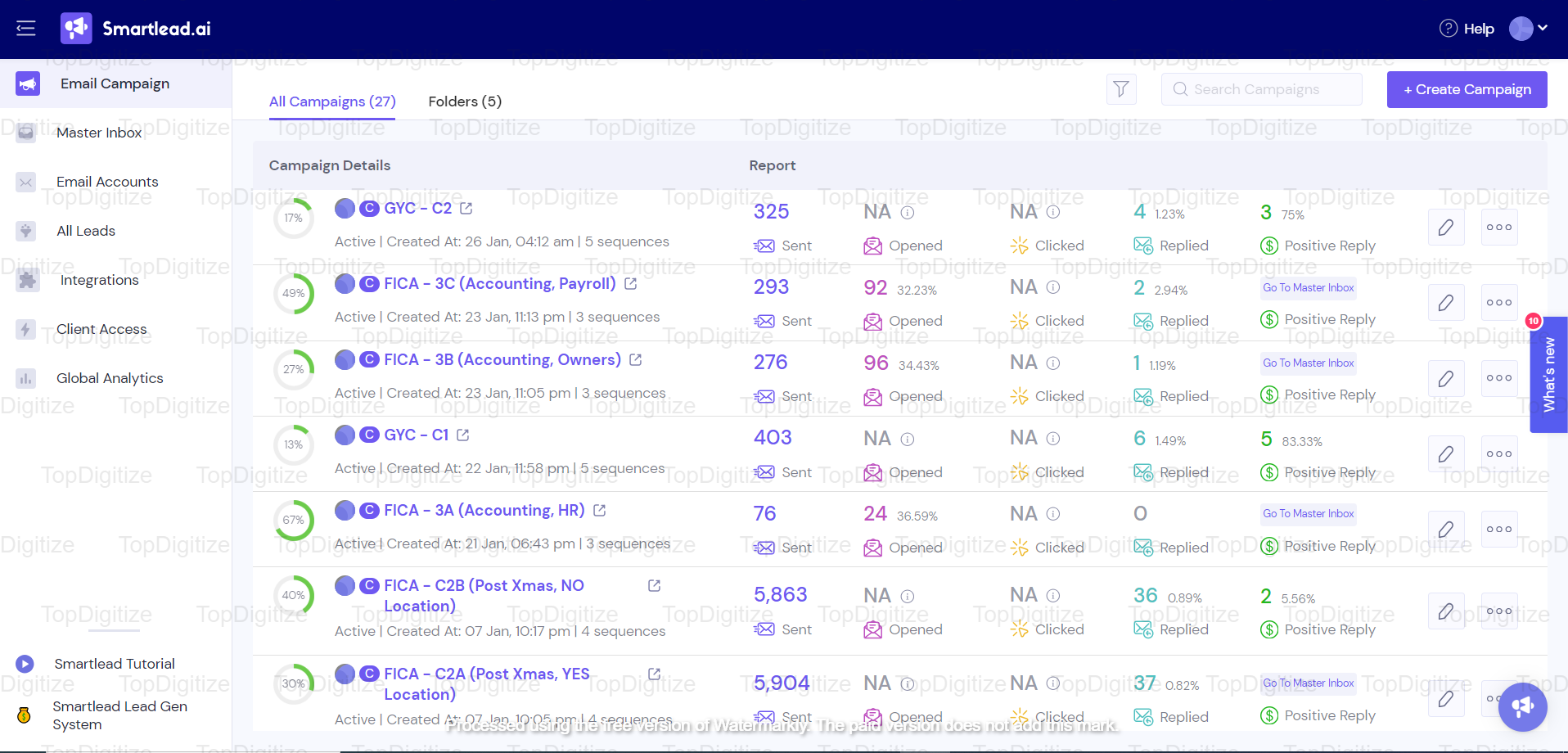The width and height of the screenshot is (1568, 753).
Task: Click the 5,863 sent count
Action: pyautogui.click(x=781, y=595)
